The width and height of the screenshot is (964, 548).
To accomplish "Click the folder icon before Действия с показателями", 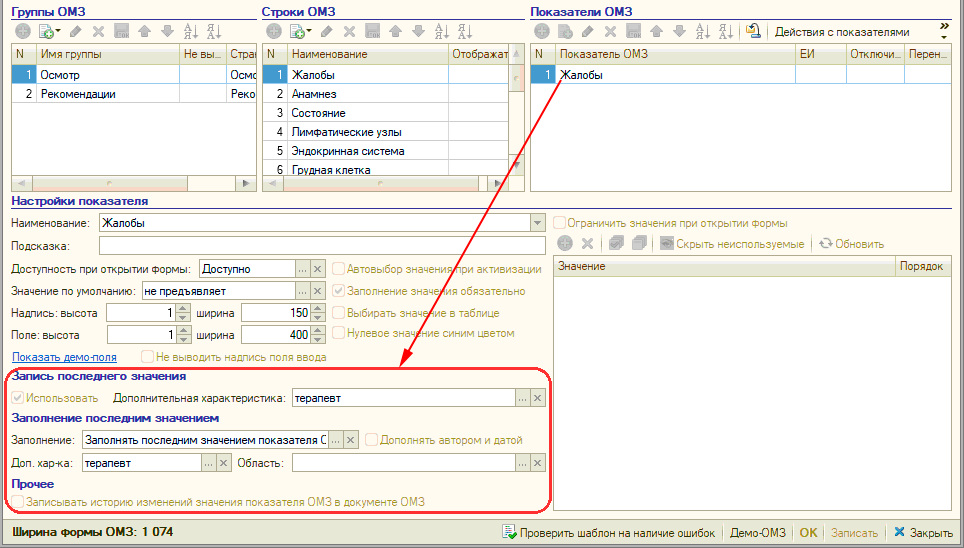I will coord(754,32).
